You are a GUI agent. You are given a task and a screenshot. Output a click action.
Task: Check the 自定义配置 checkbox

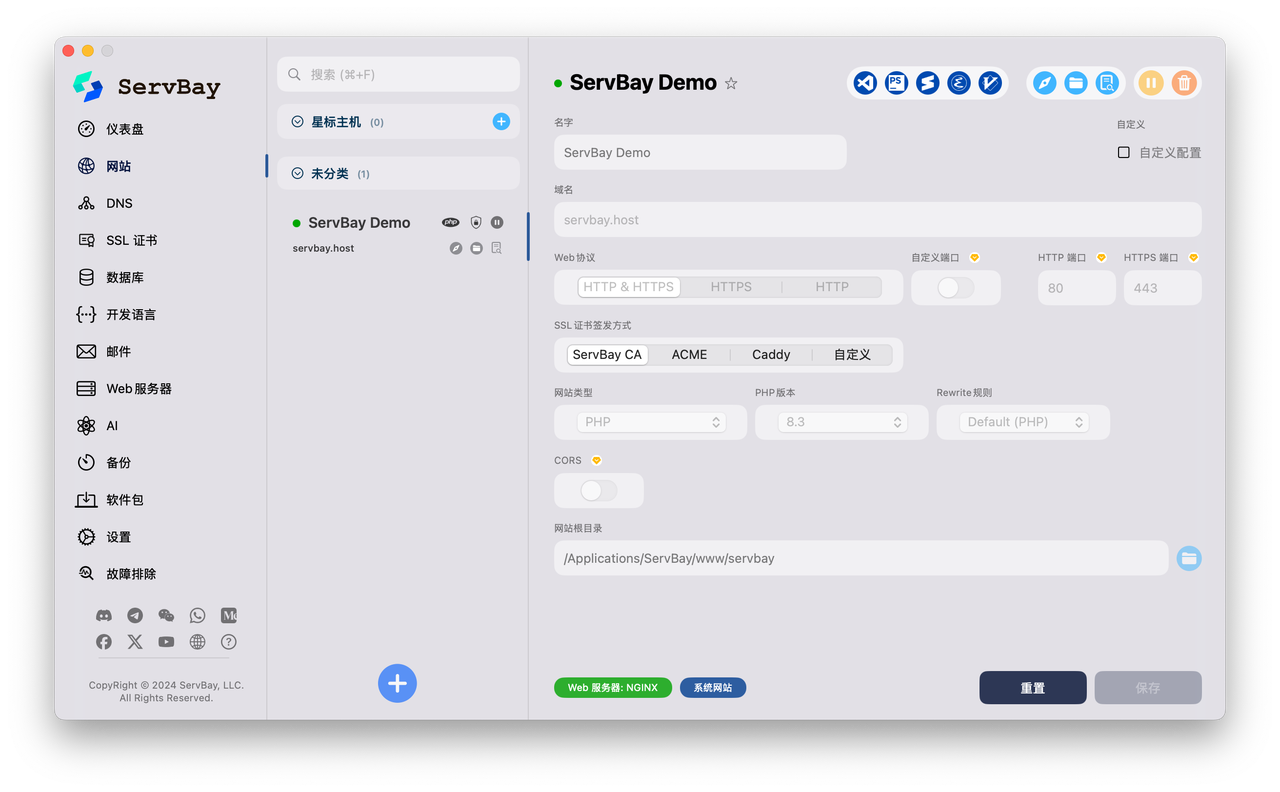pyautogui.click(x=1124, y=153)
